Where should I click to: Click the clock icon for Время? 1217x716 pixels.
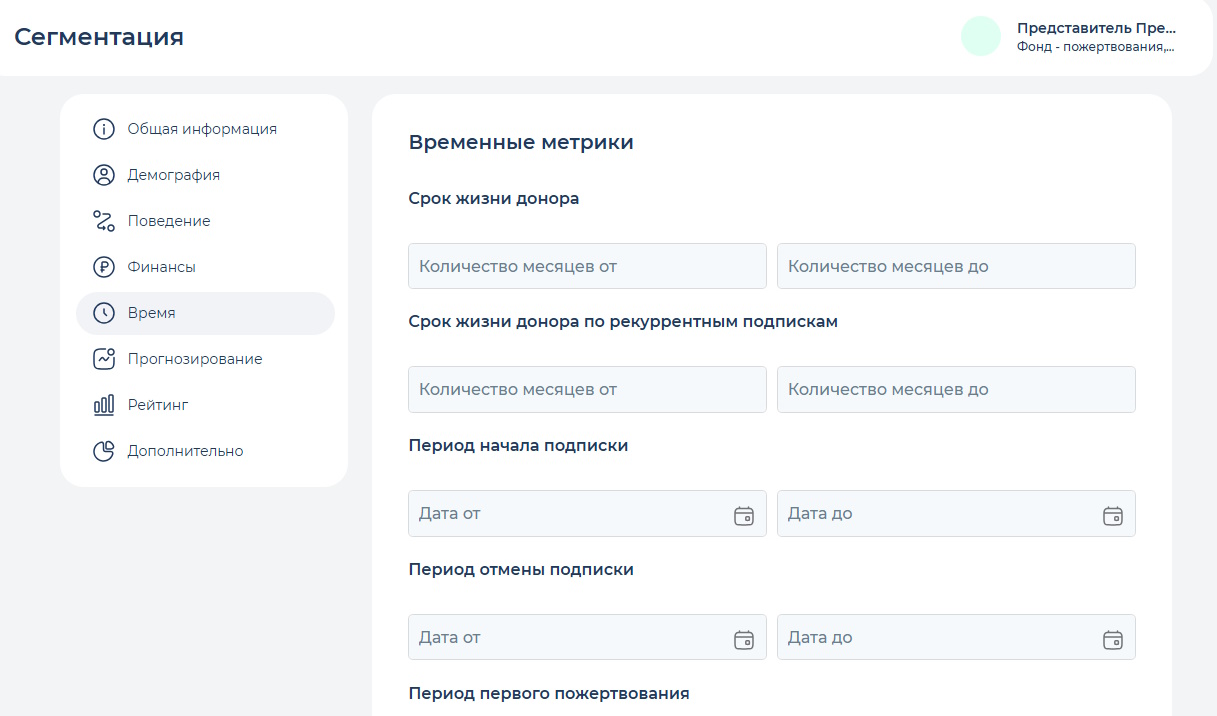click(x=104, y=312)
